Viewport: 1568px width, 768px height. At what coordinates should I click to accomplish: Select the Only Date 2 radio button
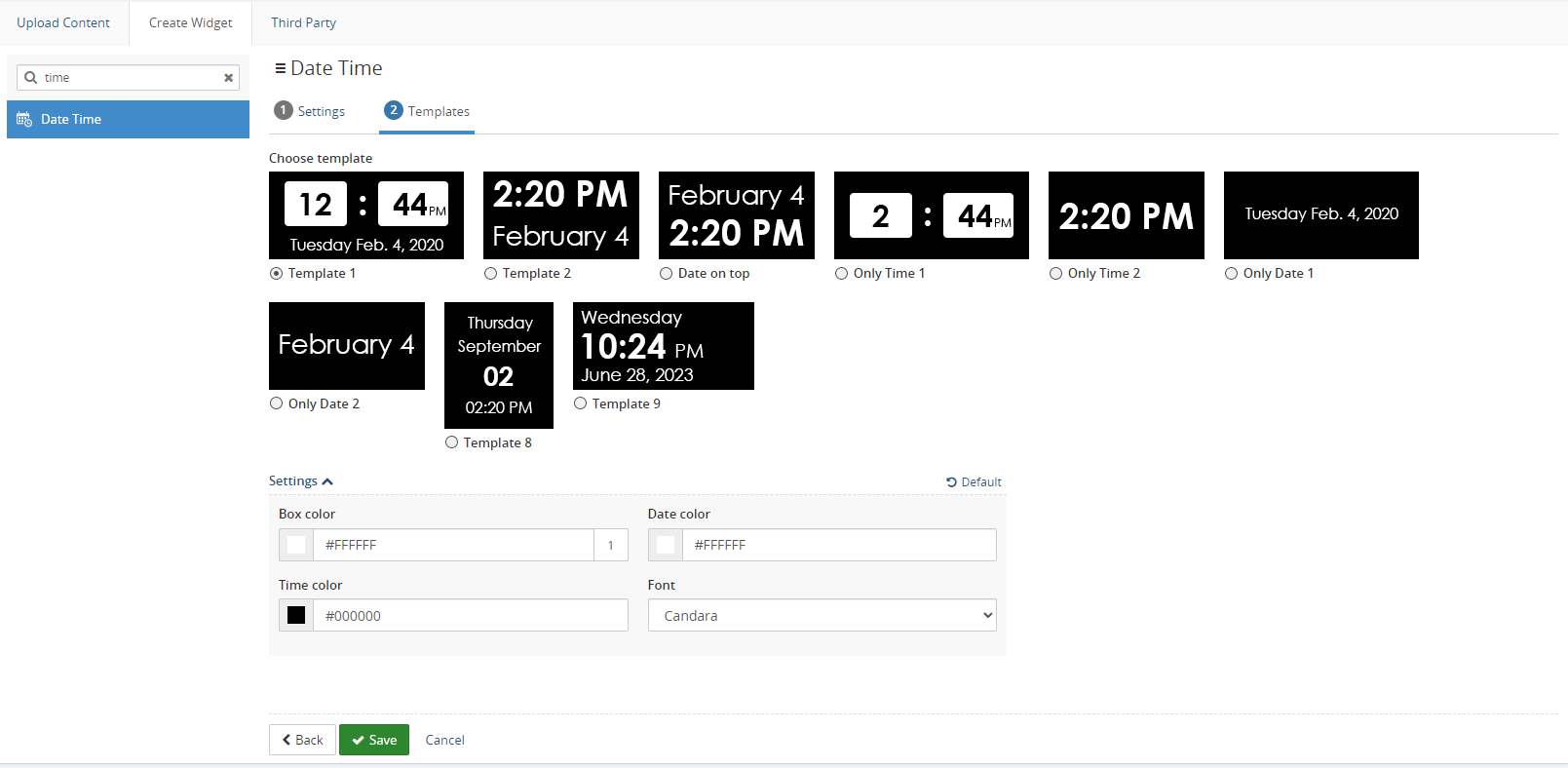click(277, 403)
